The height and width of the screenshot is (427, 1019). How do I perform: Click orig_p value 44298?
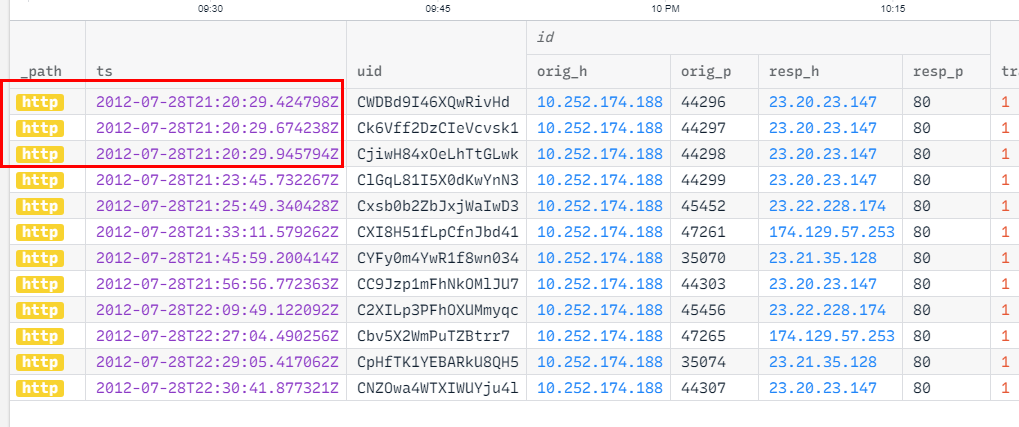pyautogui.click(x=703, y=154)
